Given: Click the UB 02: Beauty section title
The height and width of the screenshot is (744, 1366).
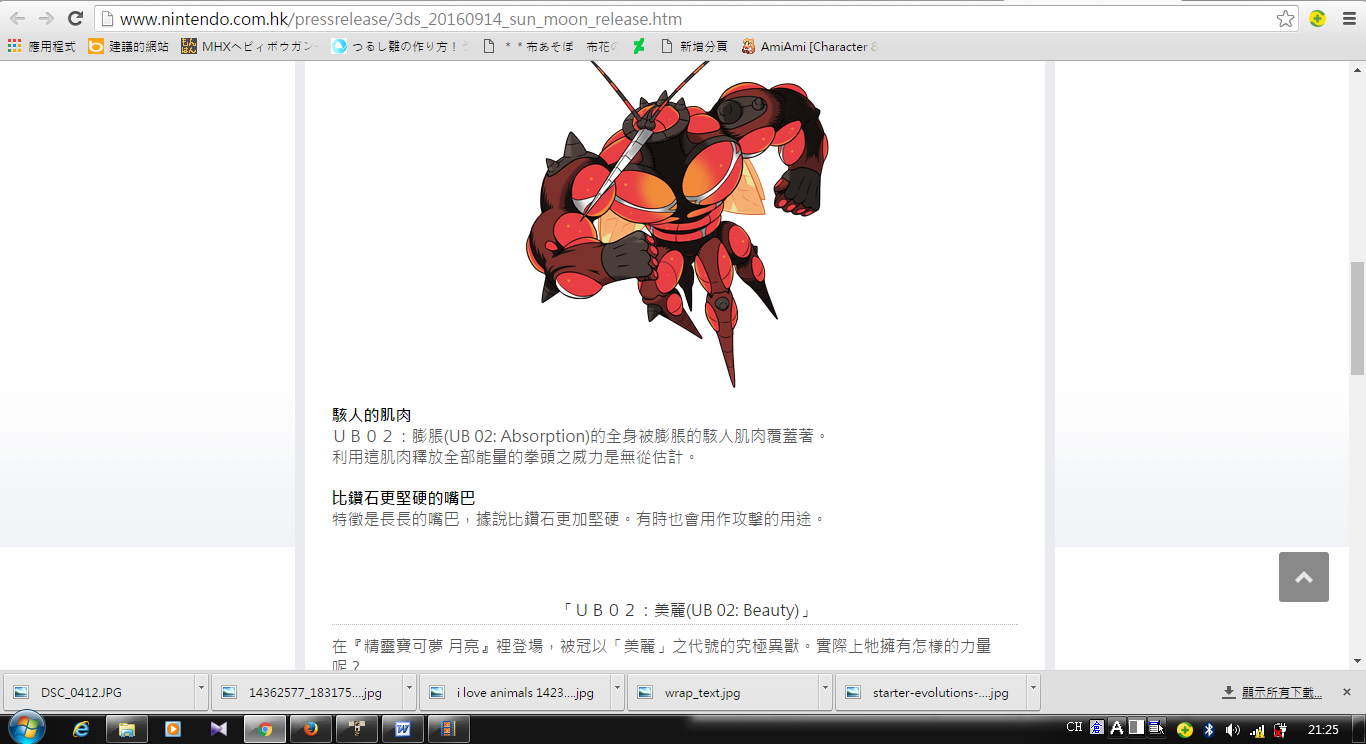Looking at the screenshot, I should (685, 610).
